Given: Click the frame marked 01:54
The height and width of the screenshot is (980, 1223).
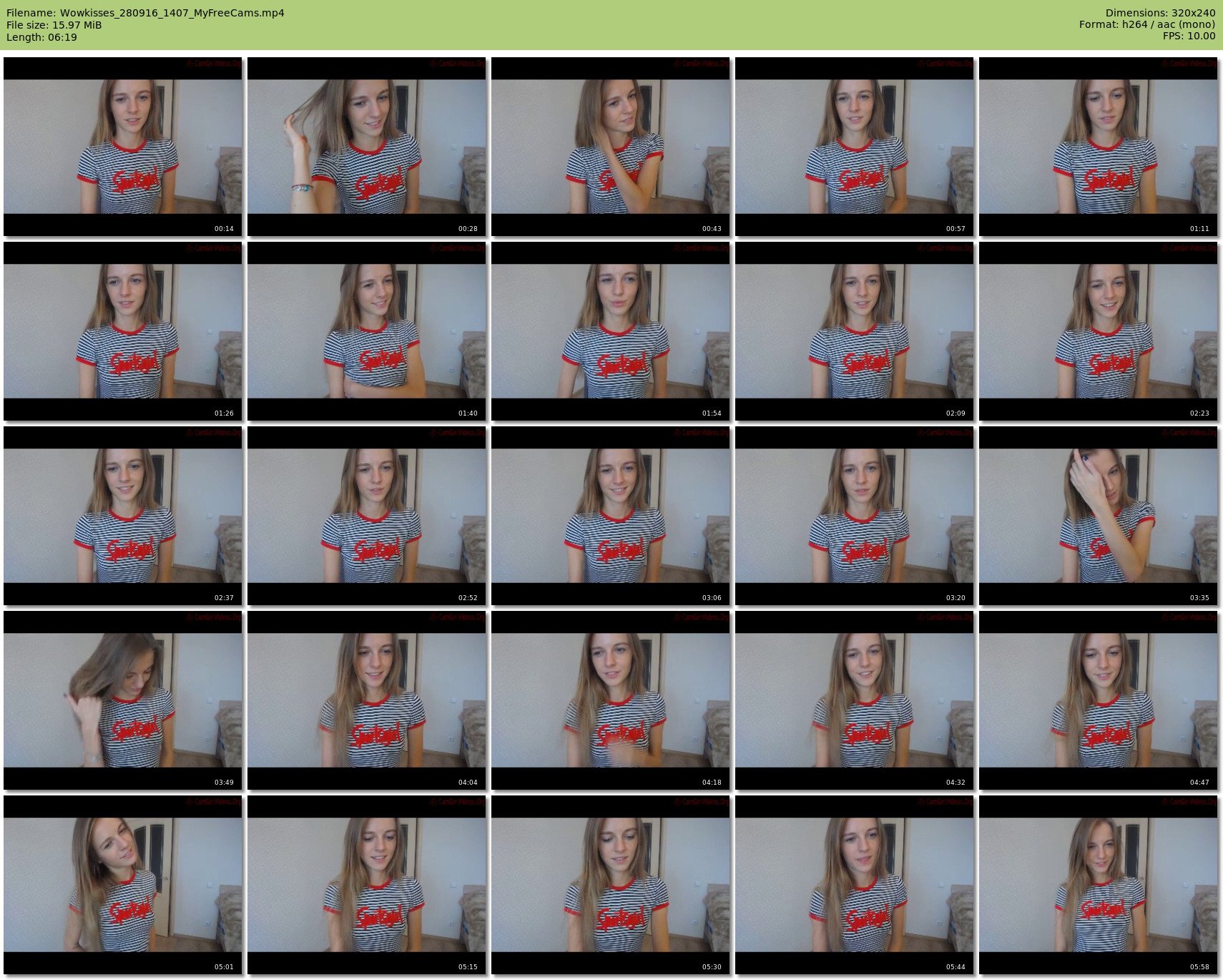Looking at the screenshot, I should tap(611, 331).
